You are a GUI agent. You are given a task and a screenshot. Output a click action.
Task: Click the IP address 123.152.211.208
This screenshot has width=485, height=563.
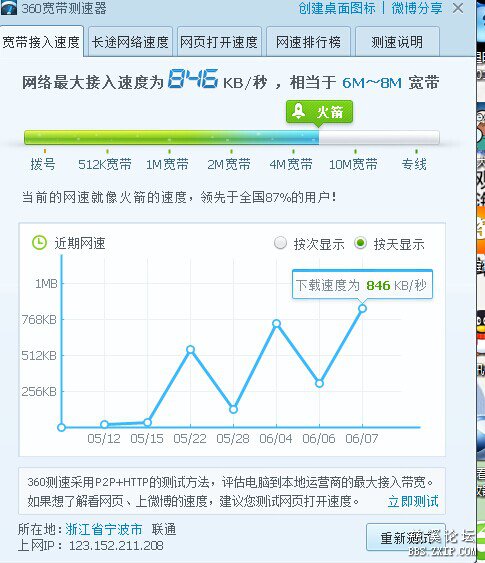[116, 545]
